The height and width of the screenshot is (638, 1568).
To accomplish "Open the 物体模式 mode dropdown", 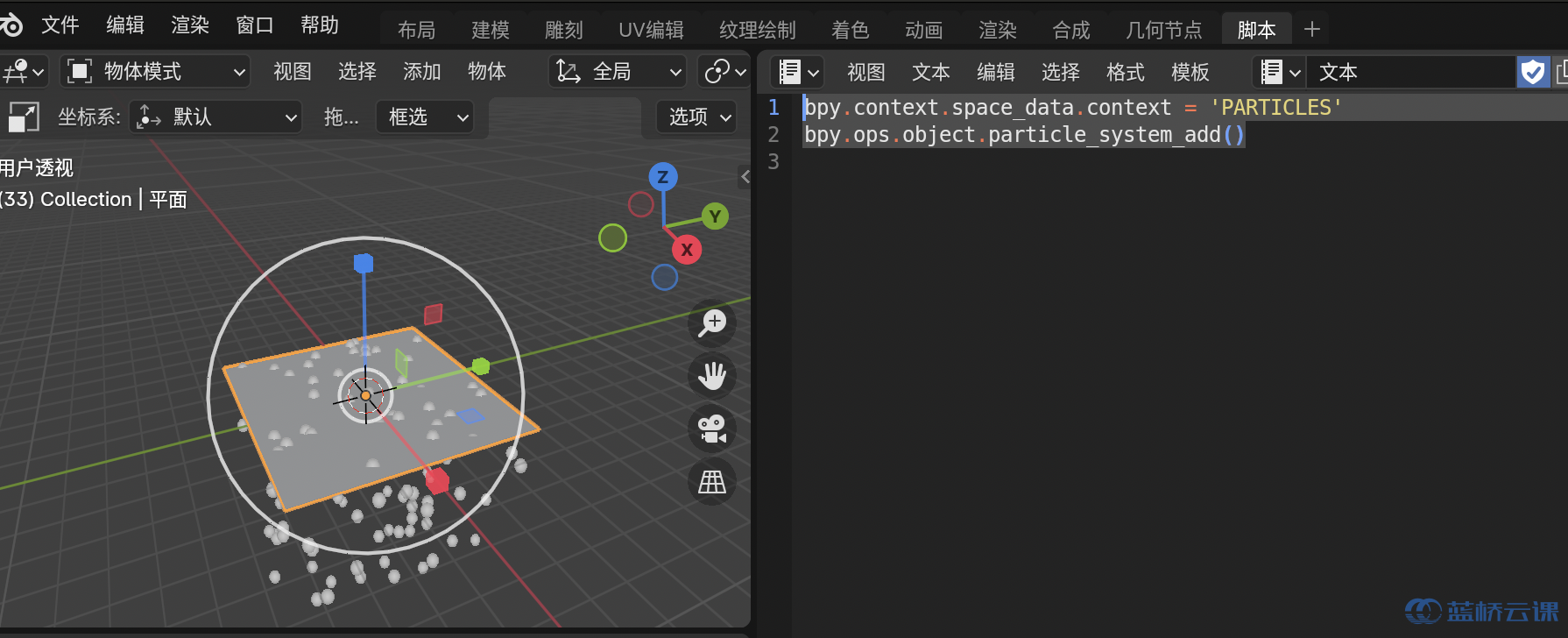I will pyautogui.click(x=156, y=72).
